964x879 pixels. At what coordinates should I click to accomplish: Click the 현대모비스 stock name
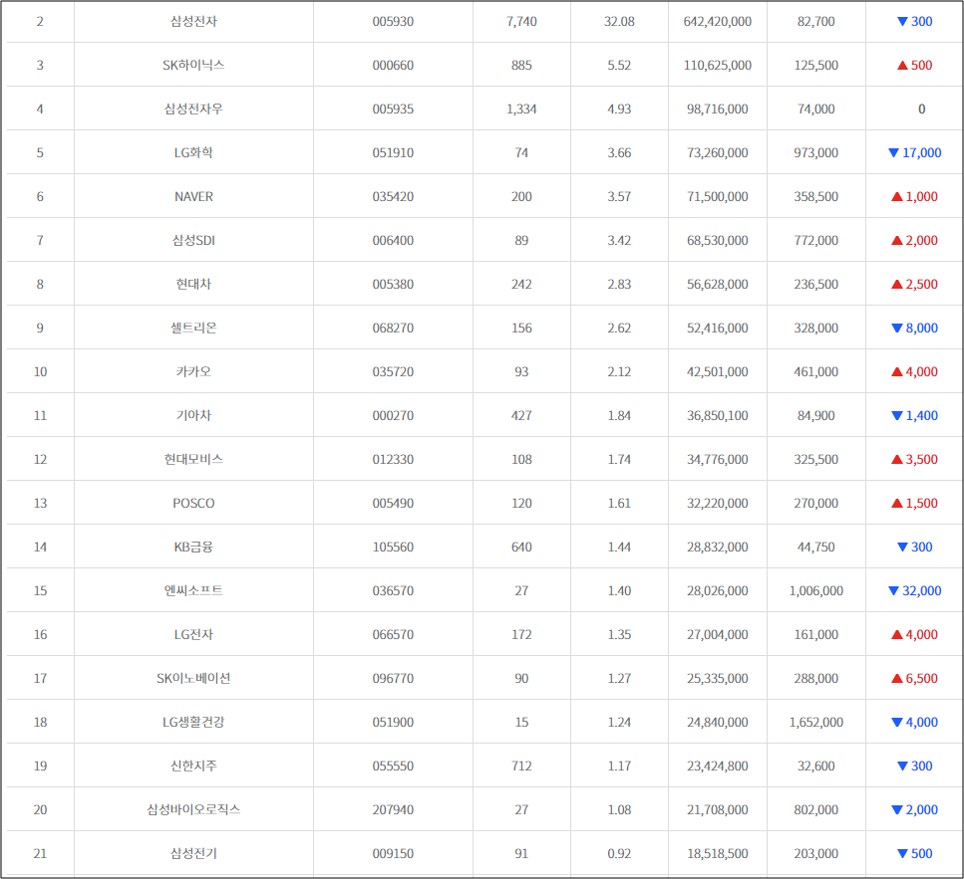click(x=193, y=459)
